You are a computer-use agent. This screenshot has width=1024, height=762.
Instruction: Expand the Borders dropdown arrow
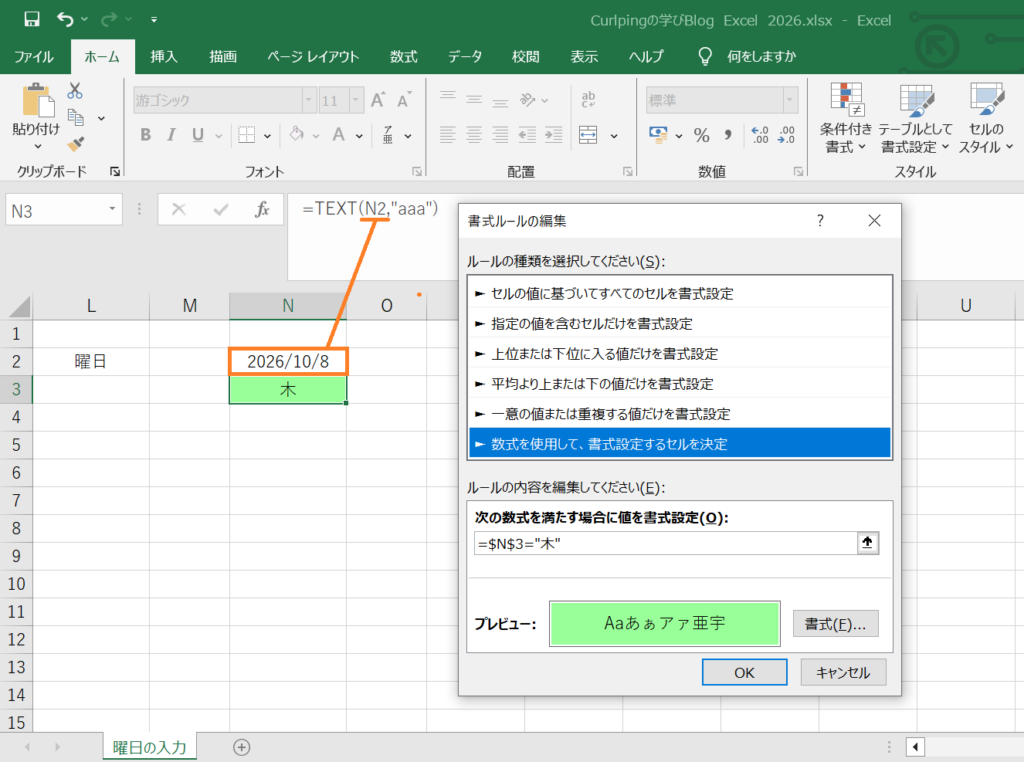tap(267, 136)
